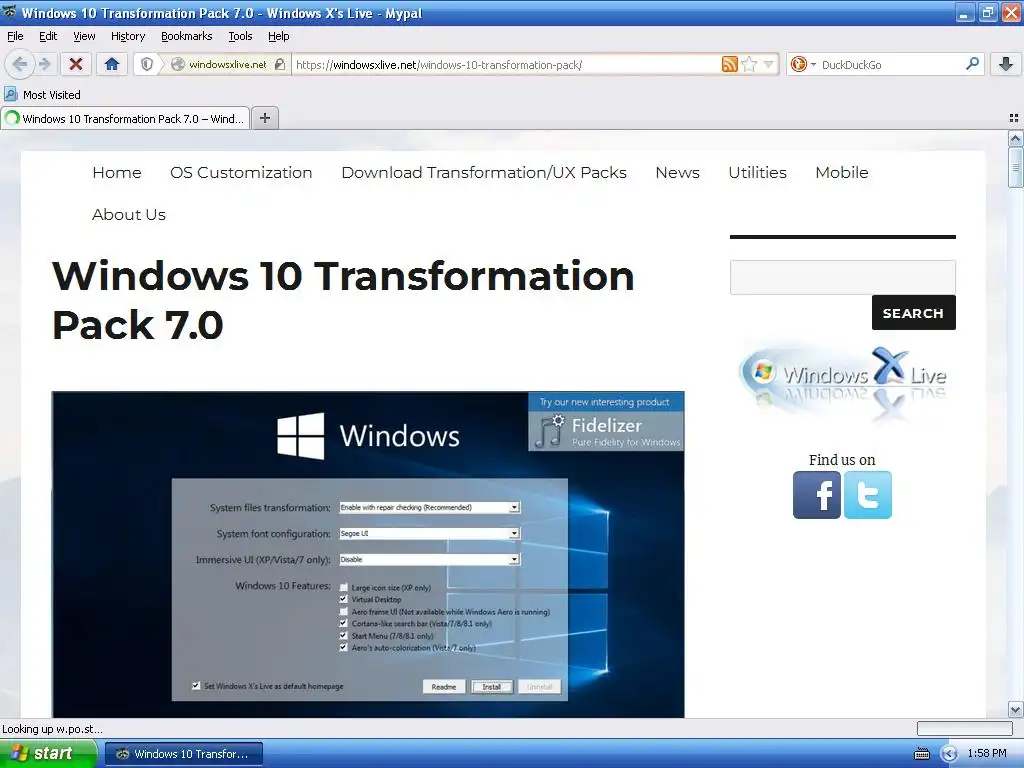1024x768 pixels.
Task: Open the Mobile nav link
Action: pos(842,172)
